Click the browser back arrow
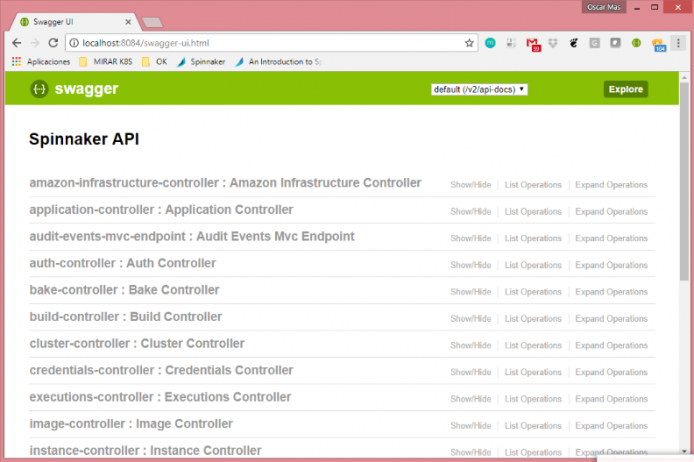 point(17,43)
